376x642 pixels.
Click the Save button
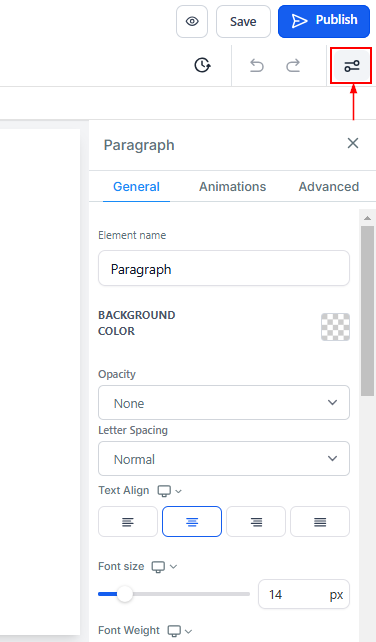click(x=243, y=21)
